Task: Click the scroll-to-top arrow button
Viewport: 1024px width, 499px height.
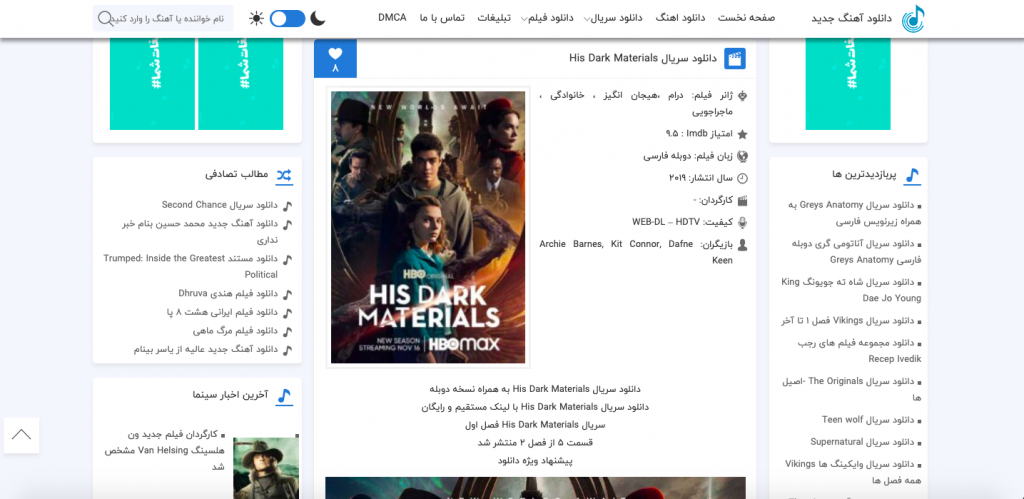Action: pos(21,435)
